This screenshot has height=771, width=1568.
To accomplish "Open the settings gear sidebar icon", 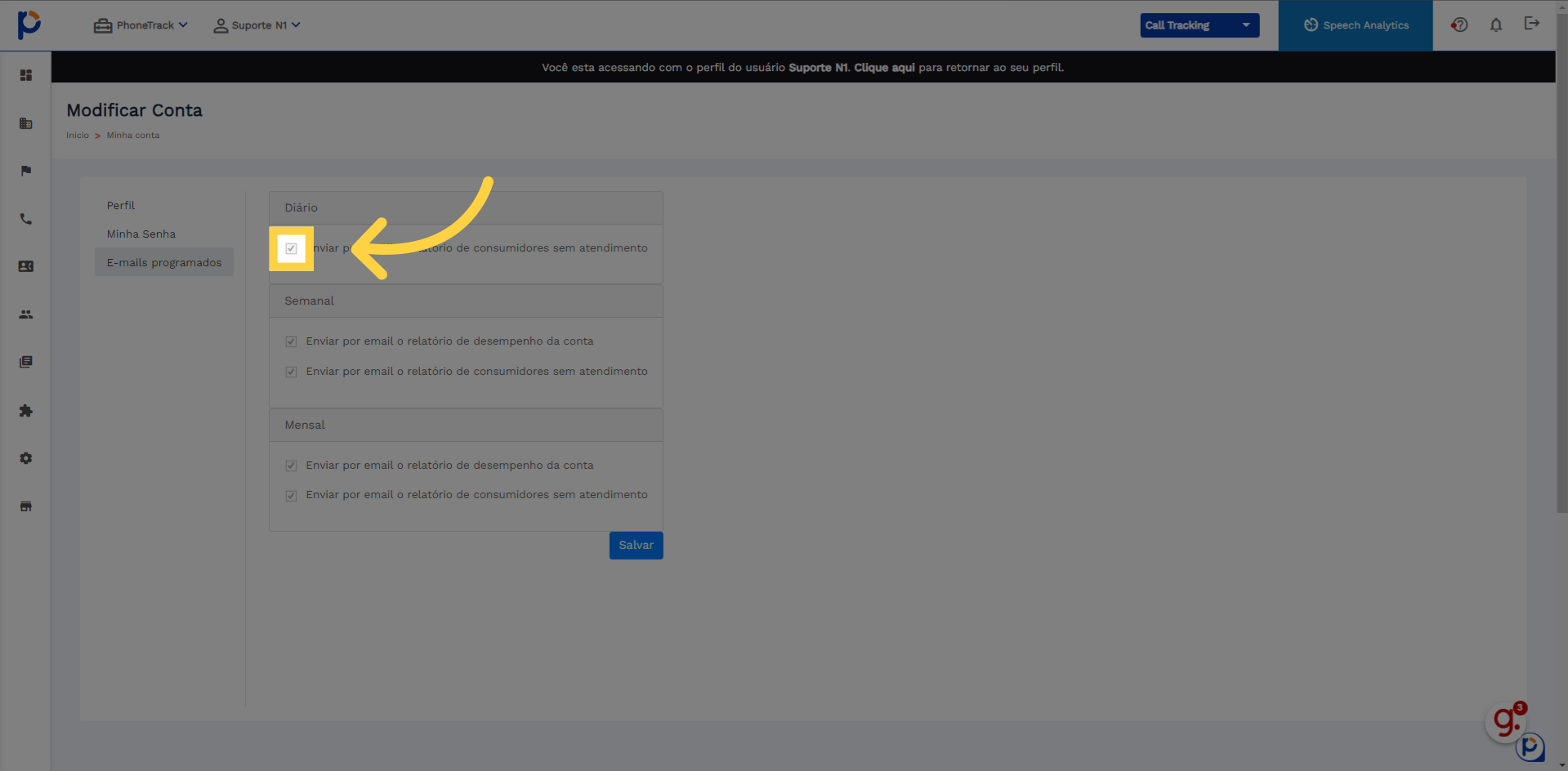I will pos(26,458).
